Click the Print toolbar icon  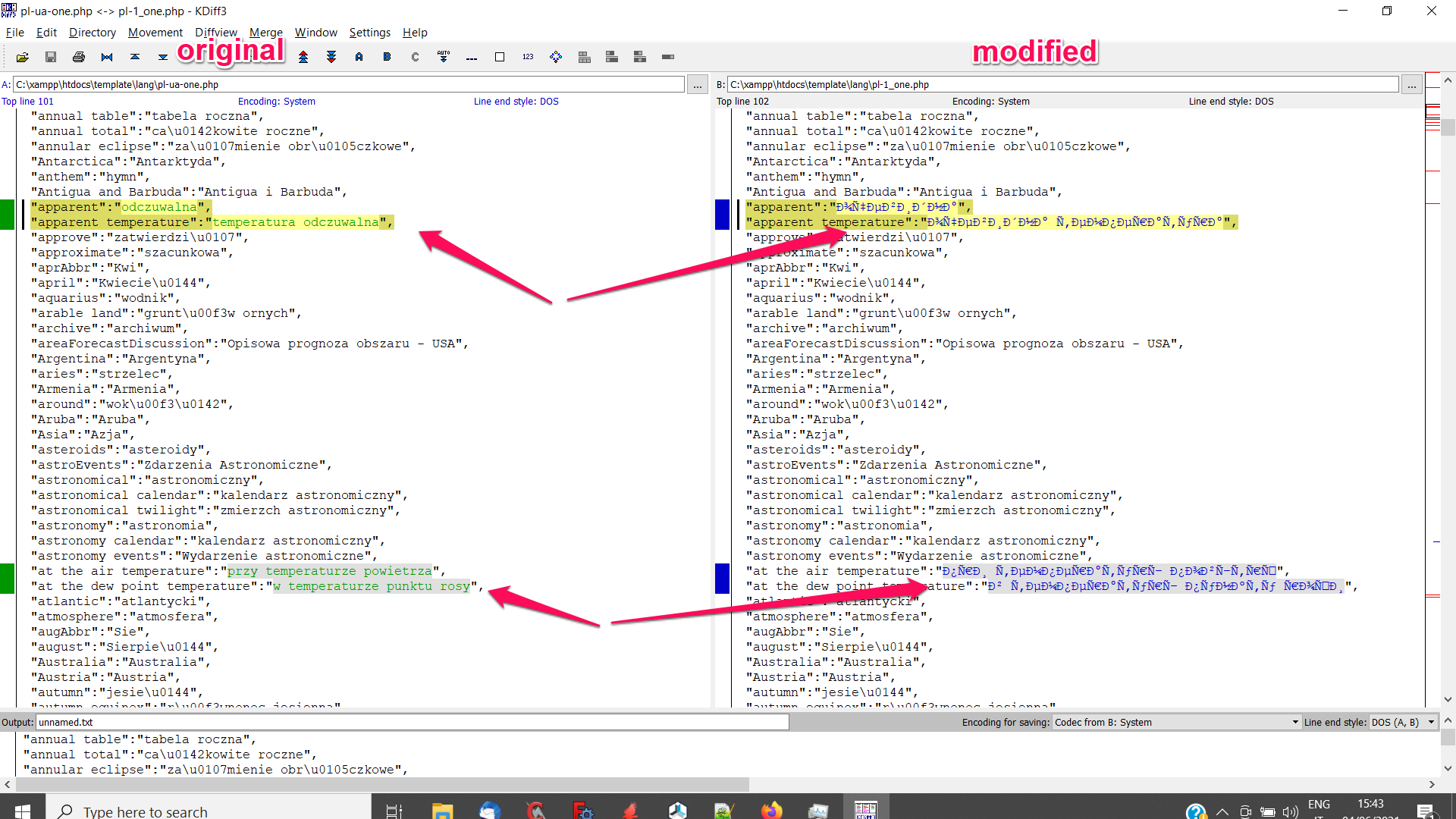pyautogui.click(x=79, y=57)
